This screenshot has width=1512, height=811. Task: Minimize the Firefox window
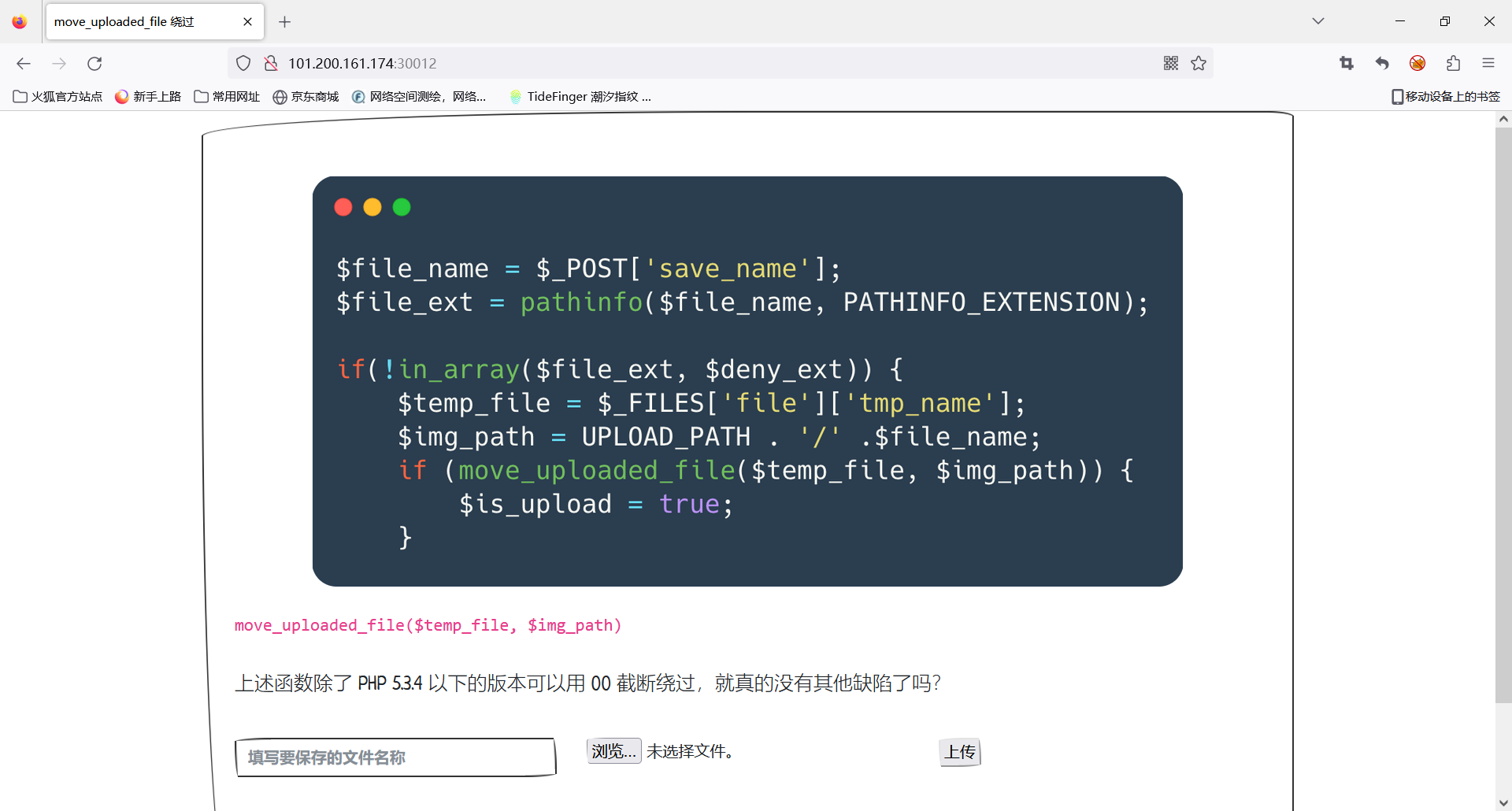pyautogui.click(x=1400, y=21)
